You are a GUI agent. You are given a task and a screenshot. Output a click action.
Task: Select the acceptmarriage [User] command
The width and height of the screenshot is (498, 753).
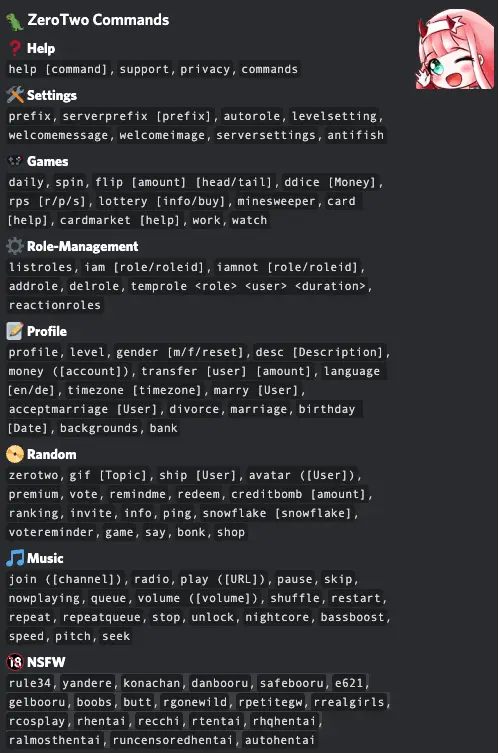(x=83, y=409)
